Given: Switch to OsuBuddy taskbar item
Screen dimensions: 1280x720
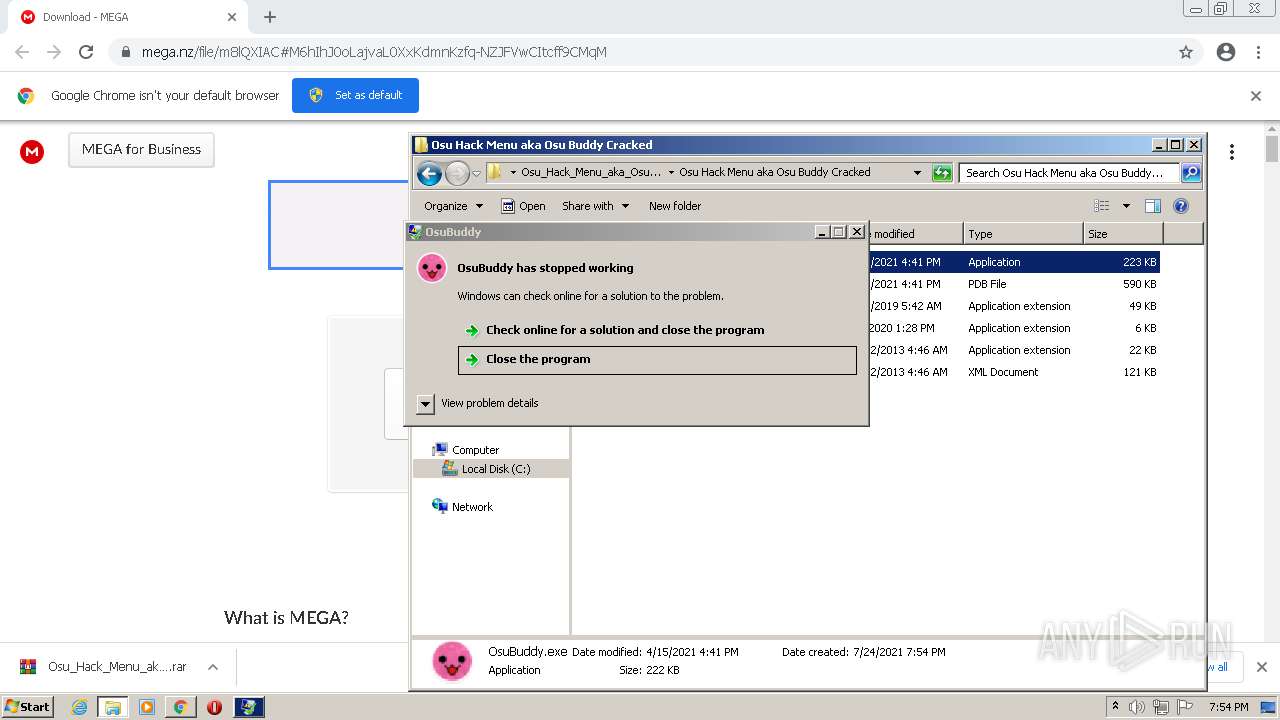Looking at the screenshot, I should click(x=249, y=707).
